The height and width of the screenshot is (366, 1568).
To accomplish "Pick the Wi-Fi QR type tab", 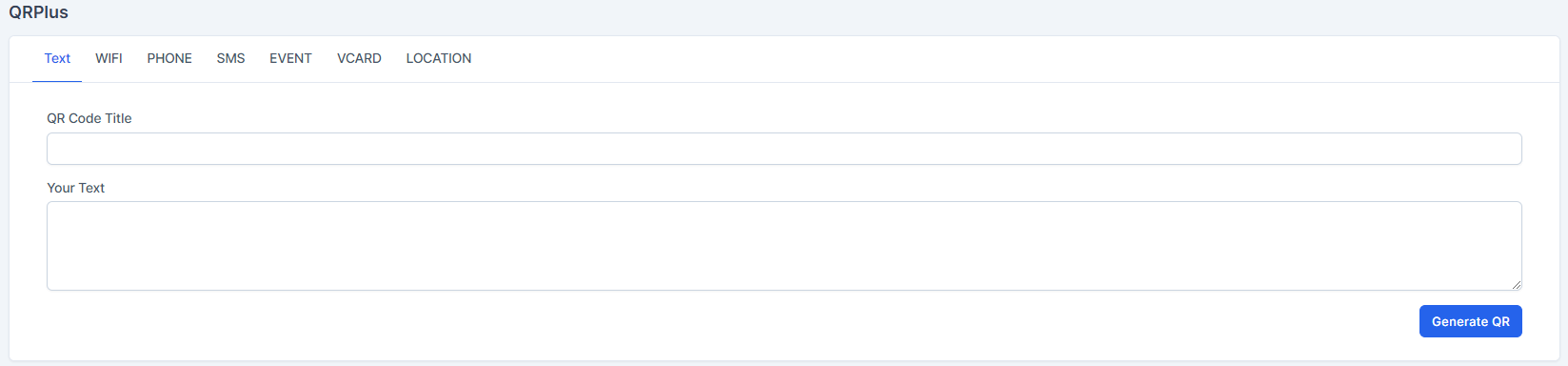I will 109,58.
